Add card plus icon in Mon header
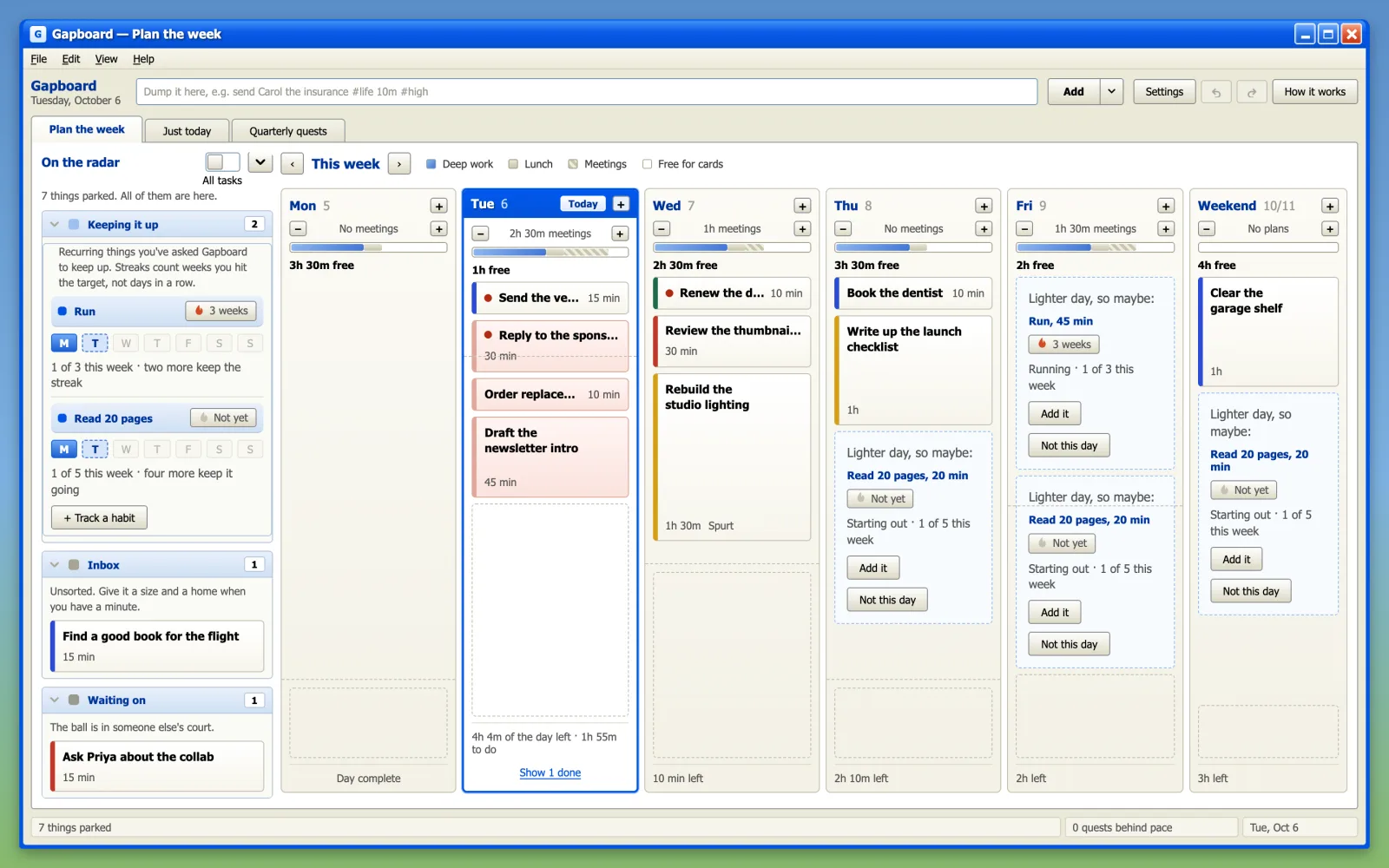The image size is (1389, 868). (x=439, y=206)
